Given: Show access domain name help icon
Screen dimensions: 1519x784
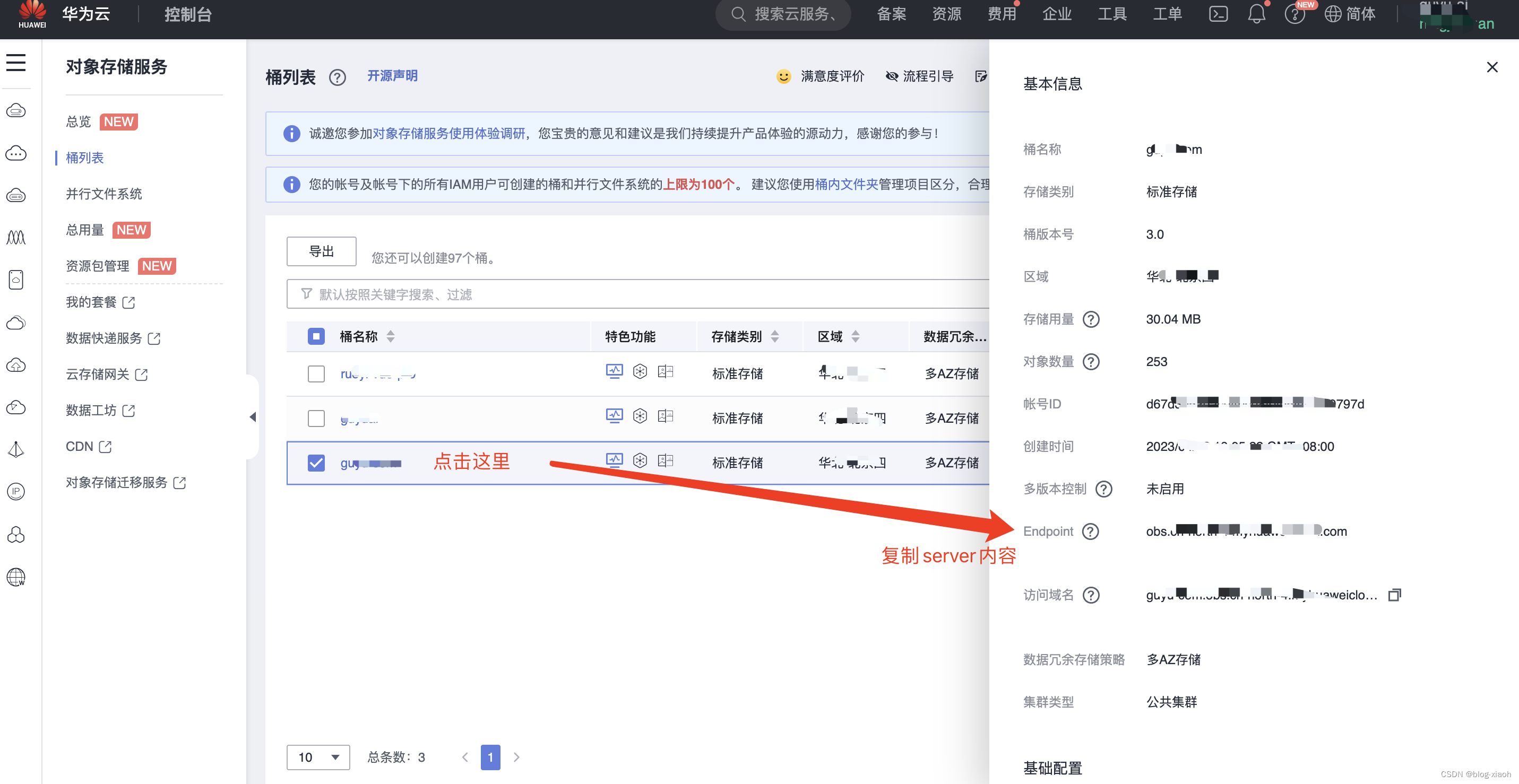Looking at the screenshot, I should 1092,595.
